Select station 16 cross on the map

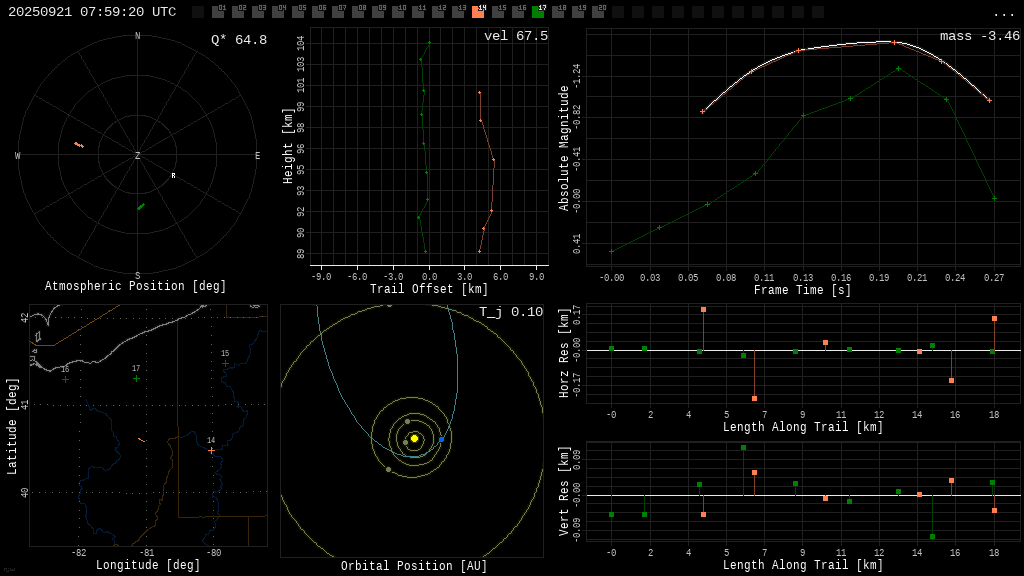[x=65, y=380]
